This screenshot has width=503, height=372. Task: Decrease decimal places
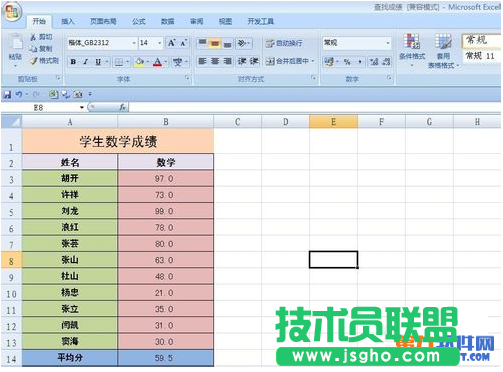click(386, 62)
